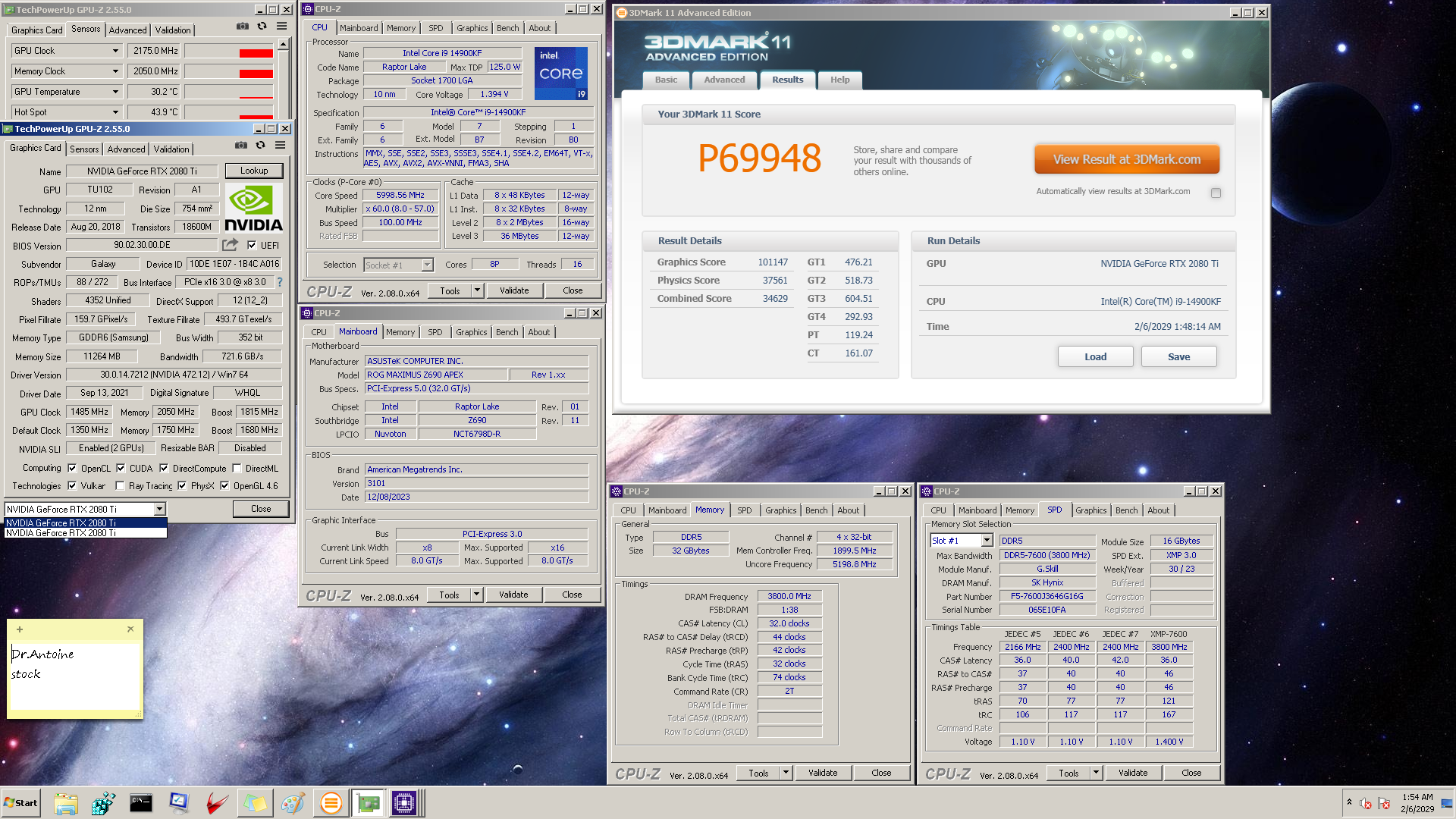Viewport: 1456px width, 819px height.
Task: Click Show Desktop button in taskbar tray
Action: coord(1447,803)
